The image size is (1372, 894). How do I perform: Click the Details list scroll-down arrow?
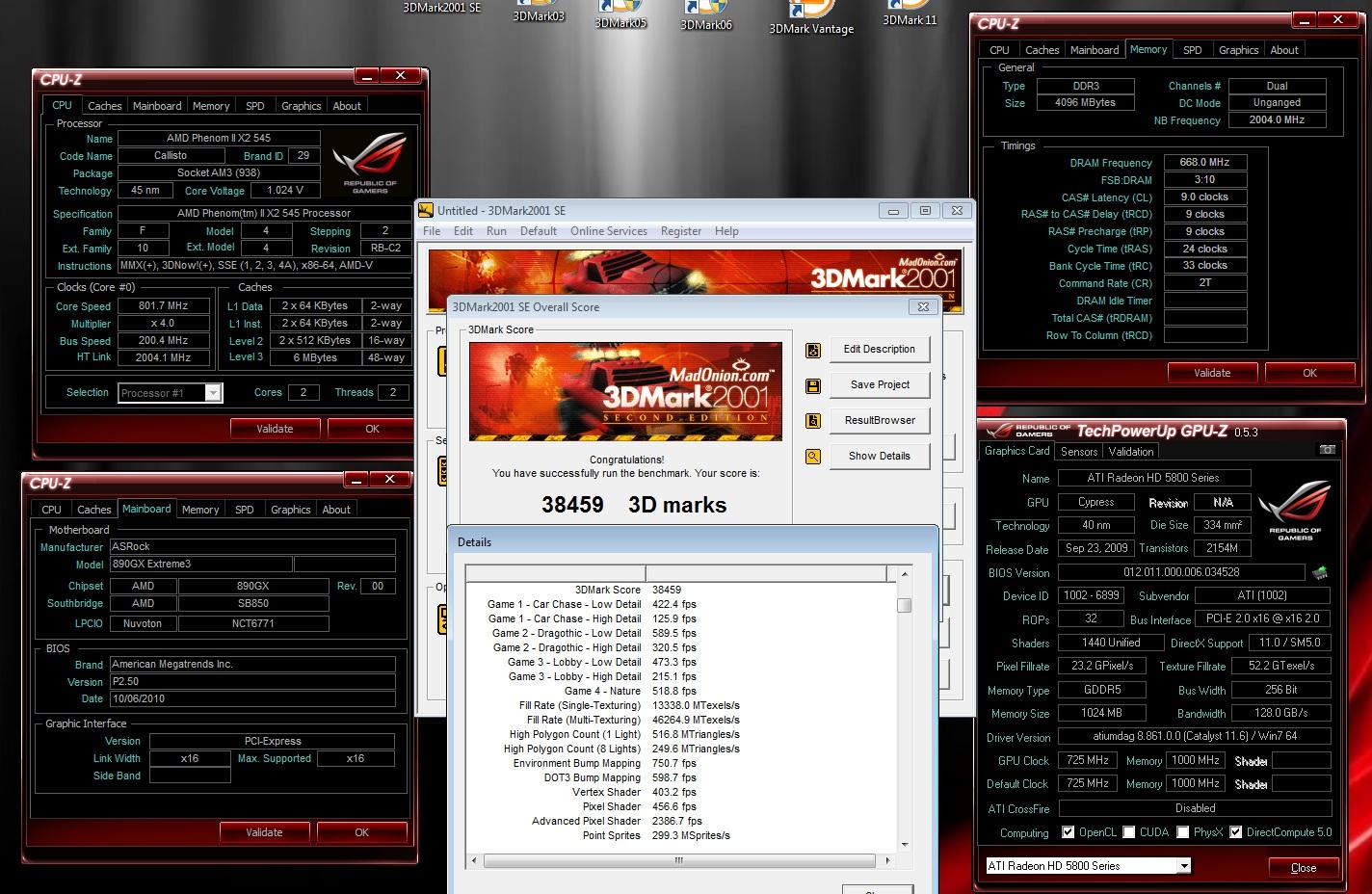click(904, 845)
